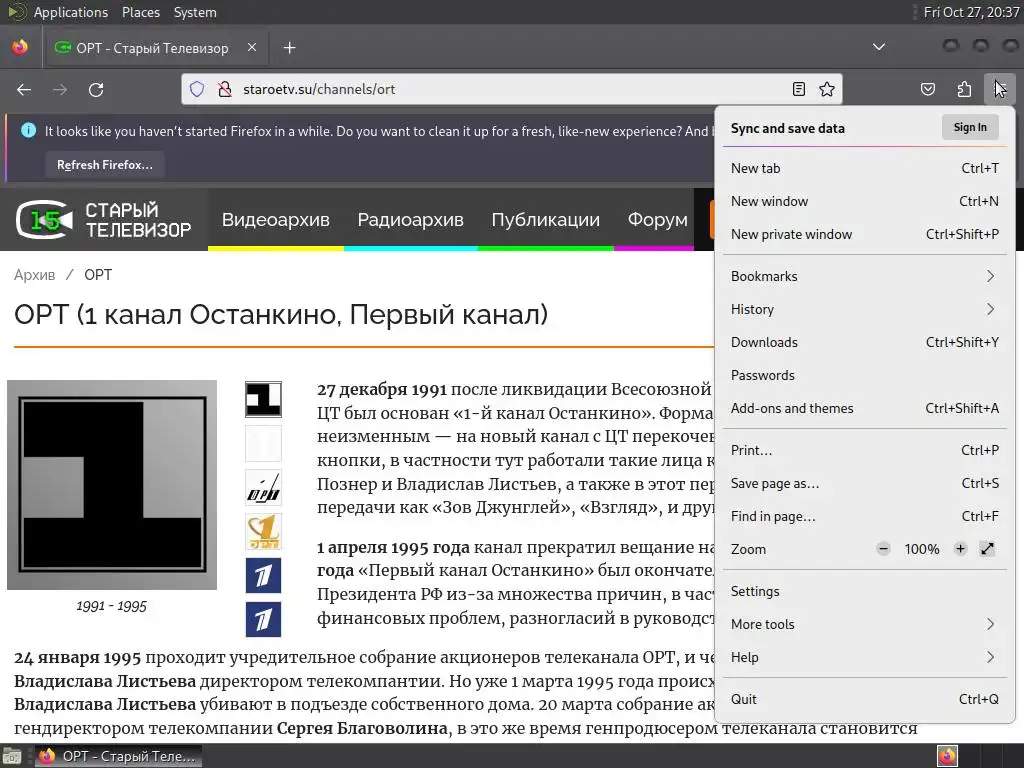Screen dimensions: 1024x768
Task: Reload the current page
Action: tap(96, 89)
